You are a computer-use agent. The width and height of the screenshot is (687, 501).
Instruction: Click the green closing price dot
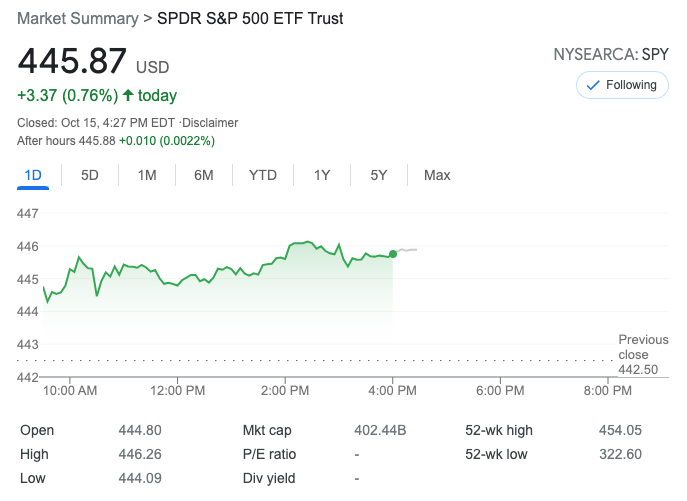(x=393, y=254)
